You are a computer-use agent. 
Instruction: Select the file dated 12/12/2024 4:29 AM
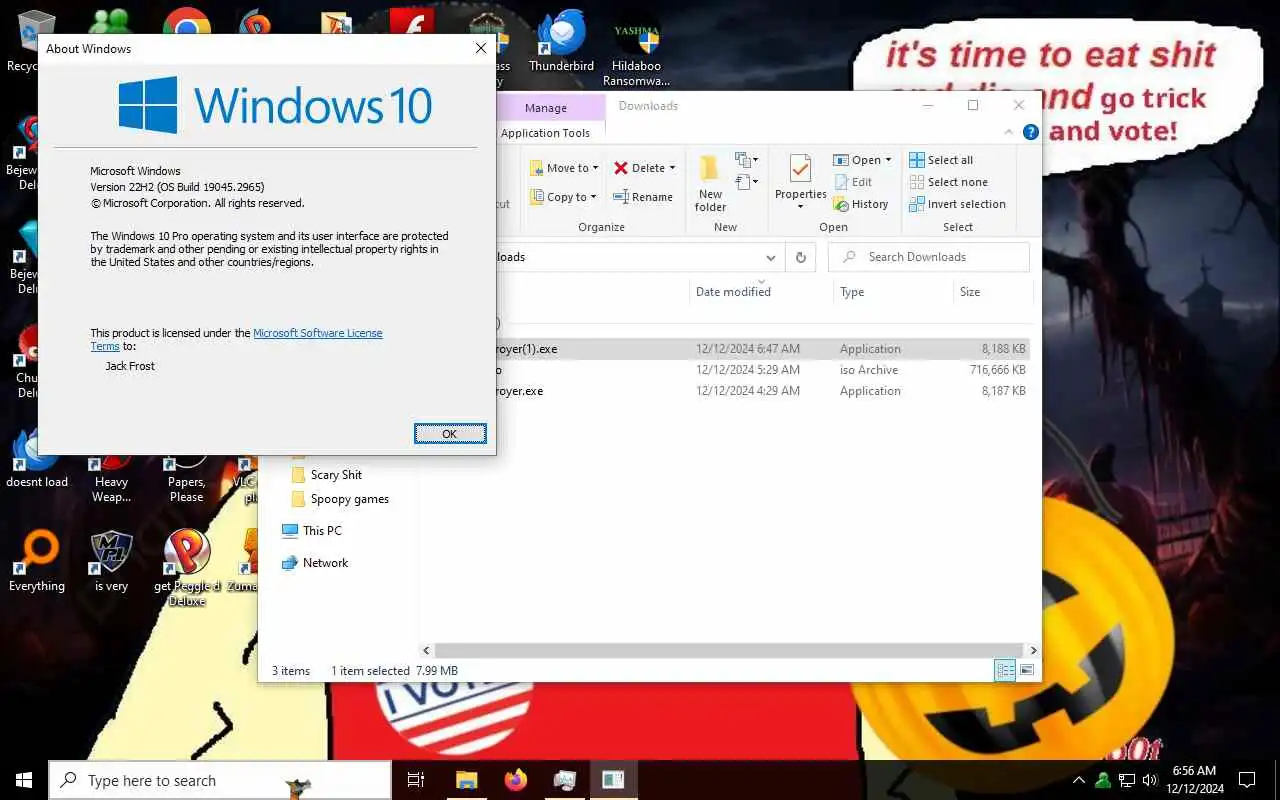[x=763, y=391]
